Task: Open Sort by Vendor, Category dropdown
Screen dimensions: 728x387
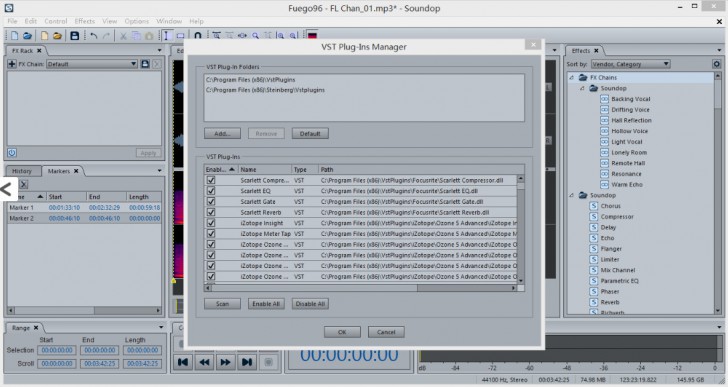Action: point(630,64)
